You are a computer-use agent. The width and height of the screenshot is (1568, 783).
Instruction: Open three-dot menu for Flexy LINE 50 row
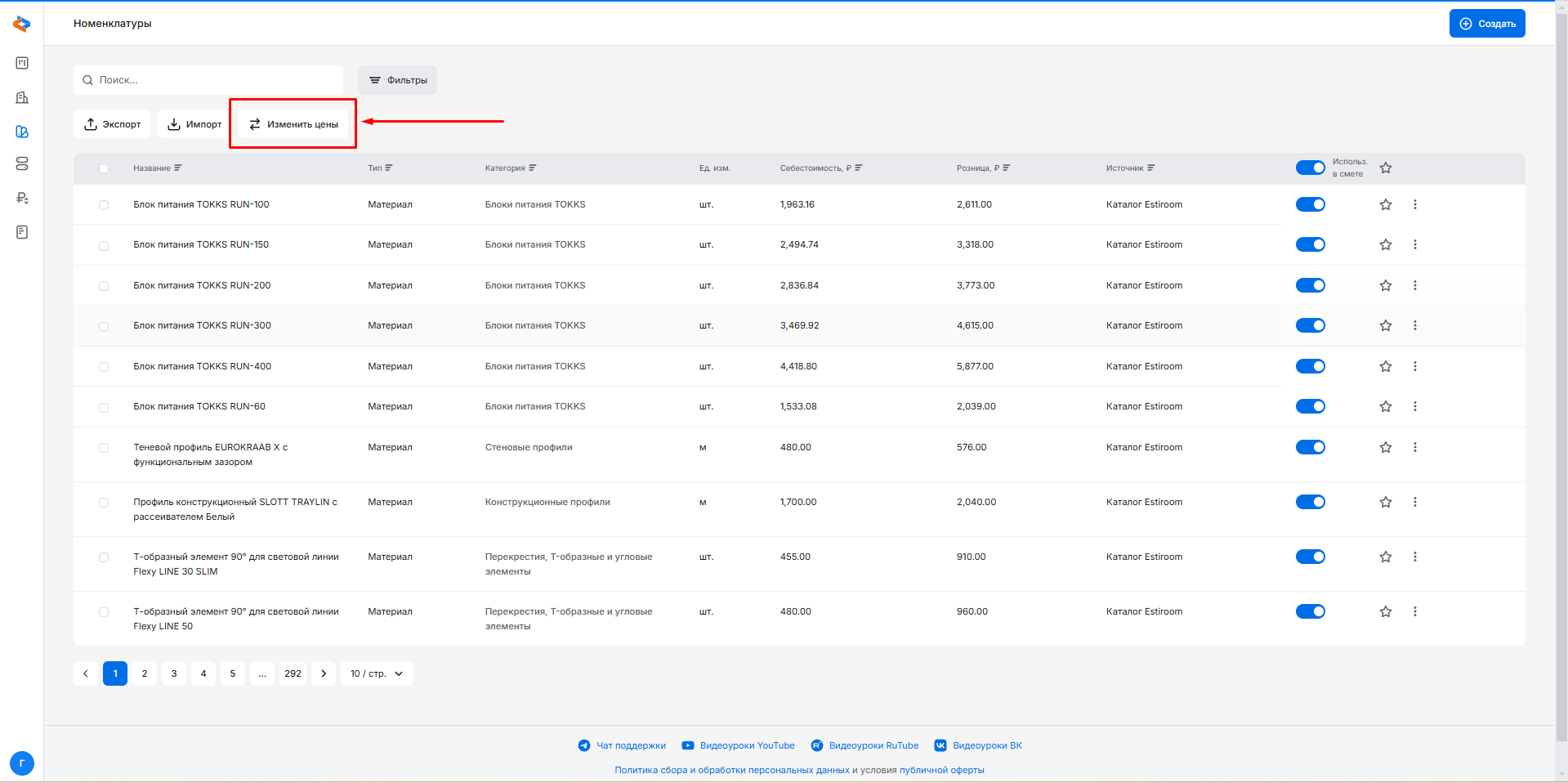(1414, 611)
